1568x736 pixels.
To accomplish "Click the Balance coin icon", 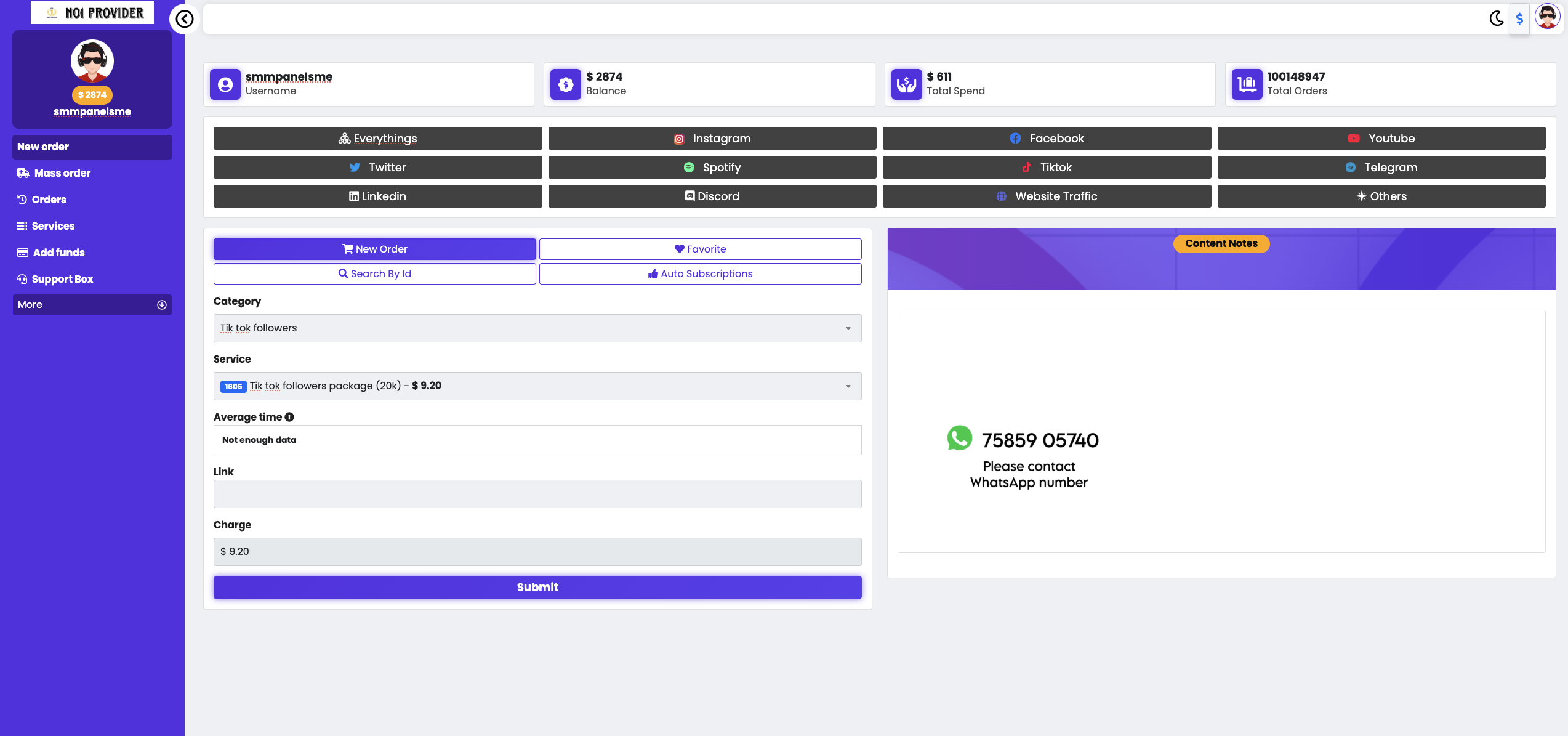I will click(565, 84).
